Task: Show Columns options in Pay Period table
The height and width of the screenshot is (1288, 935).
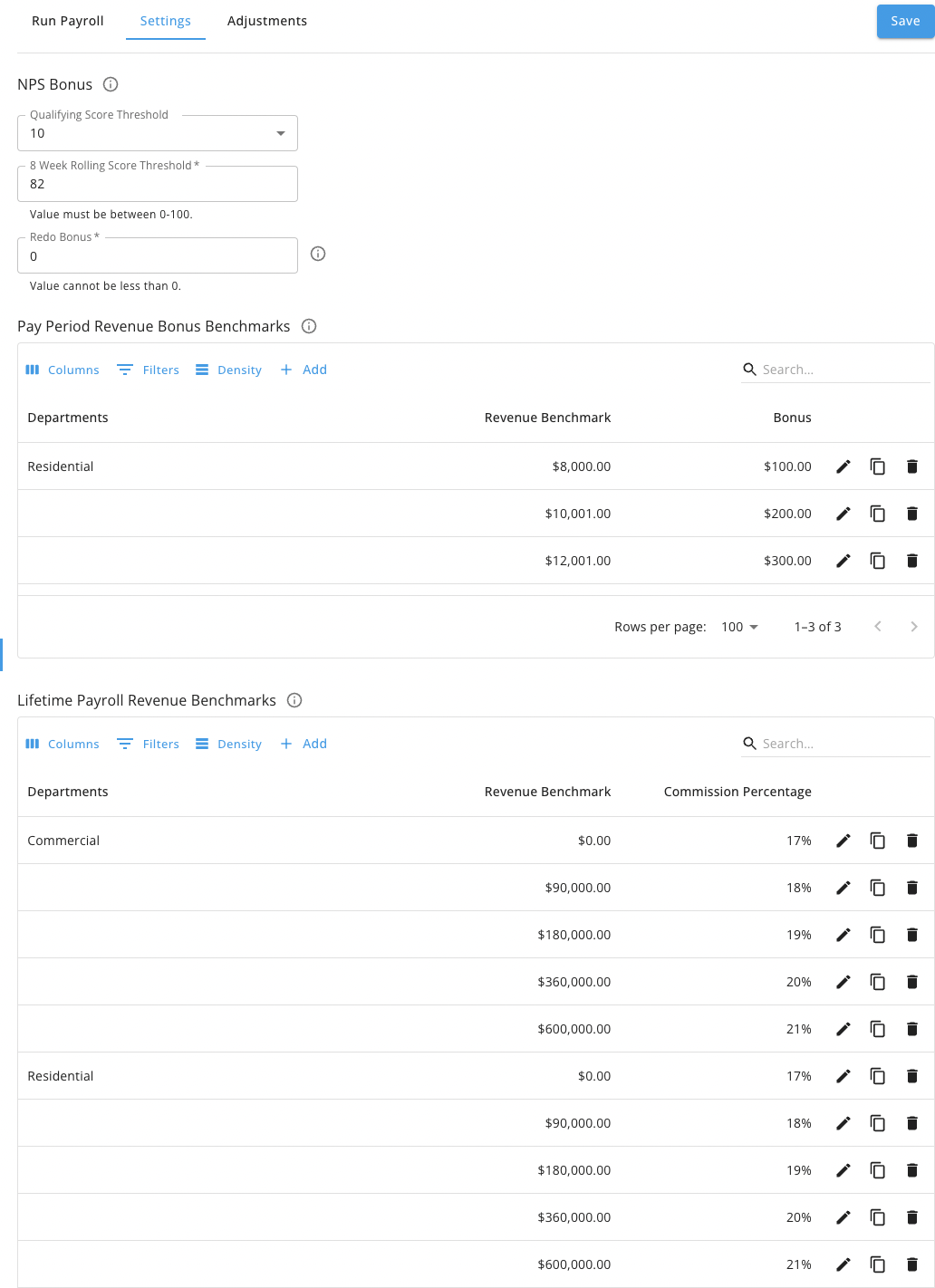Action: tap(63, 370)
